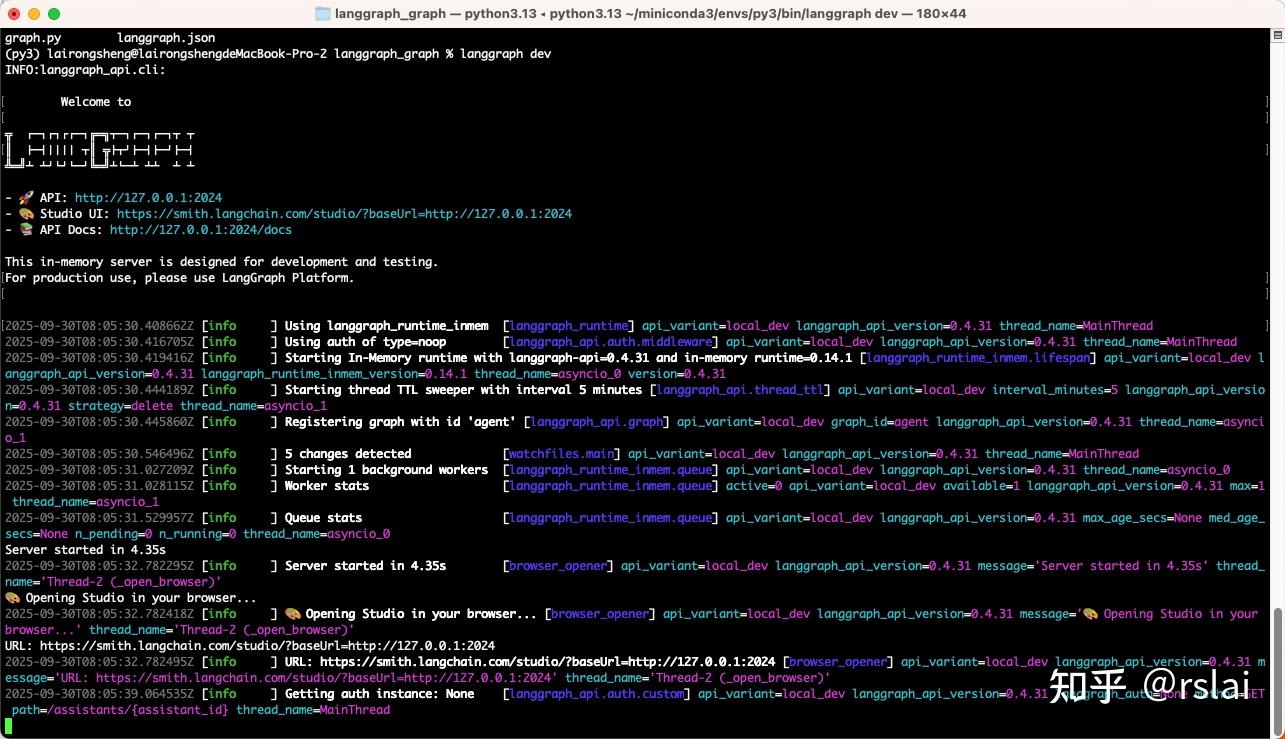Viewport: 1285px width, 739px height.
Task: Click the file name 'graph.py'
Action: tap(33, 38)
